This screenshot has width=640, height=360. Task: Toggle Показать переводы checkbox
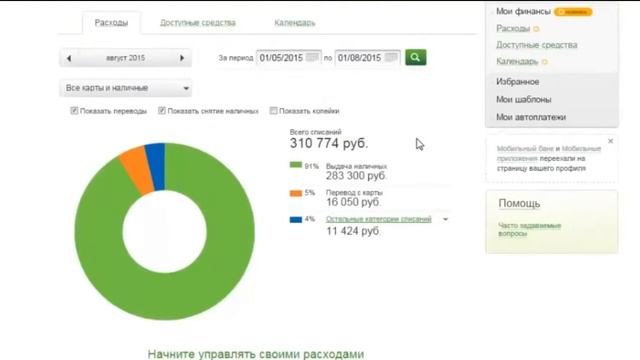74,111
